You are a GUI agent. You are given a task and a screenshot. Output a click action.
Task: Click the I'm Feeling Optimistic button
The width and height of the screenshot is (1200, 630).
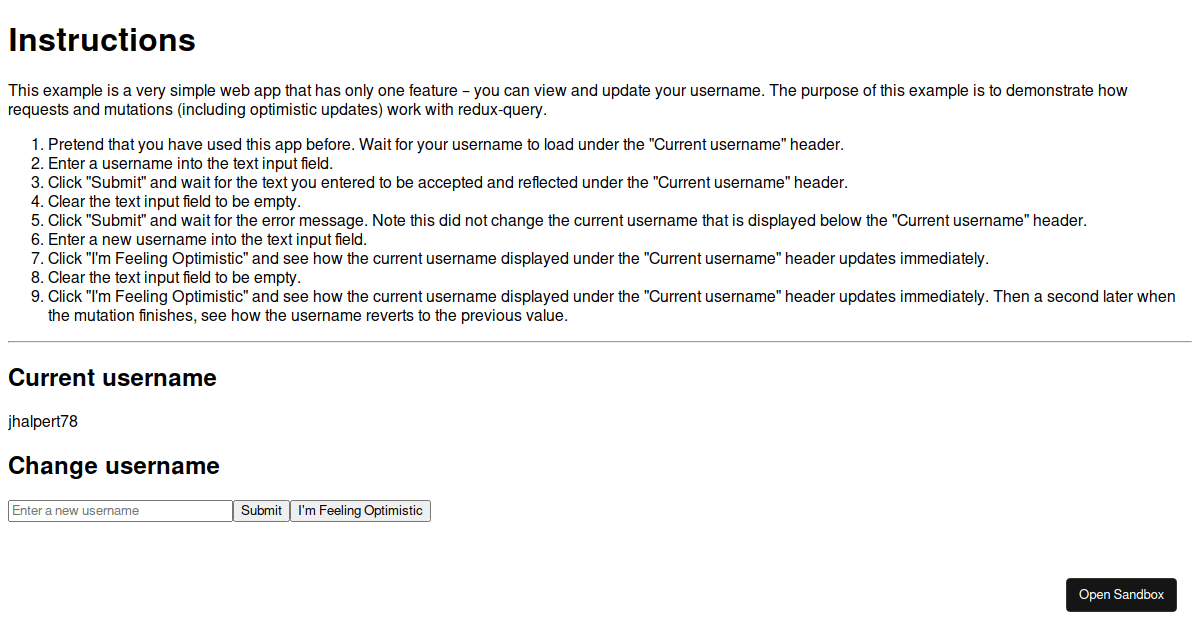(x=360, y=511)
